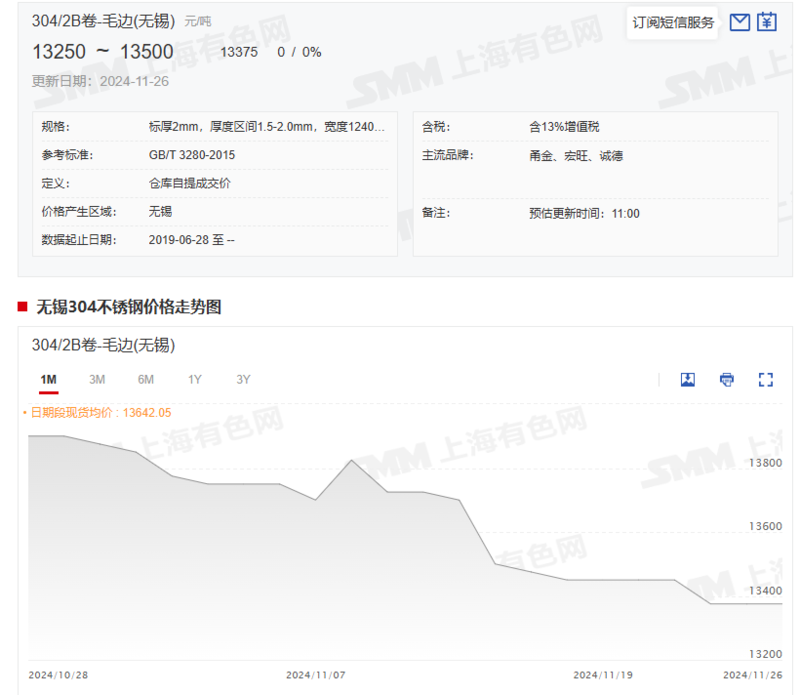Show the 1Y price trend
The height and width of the screenshot is (695, 800).
click(194, 380)
